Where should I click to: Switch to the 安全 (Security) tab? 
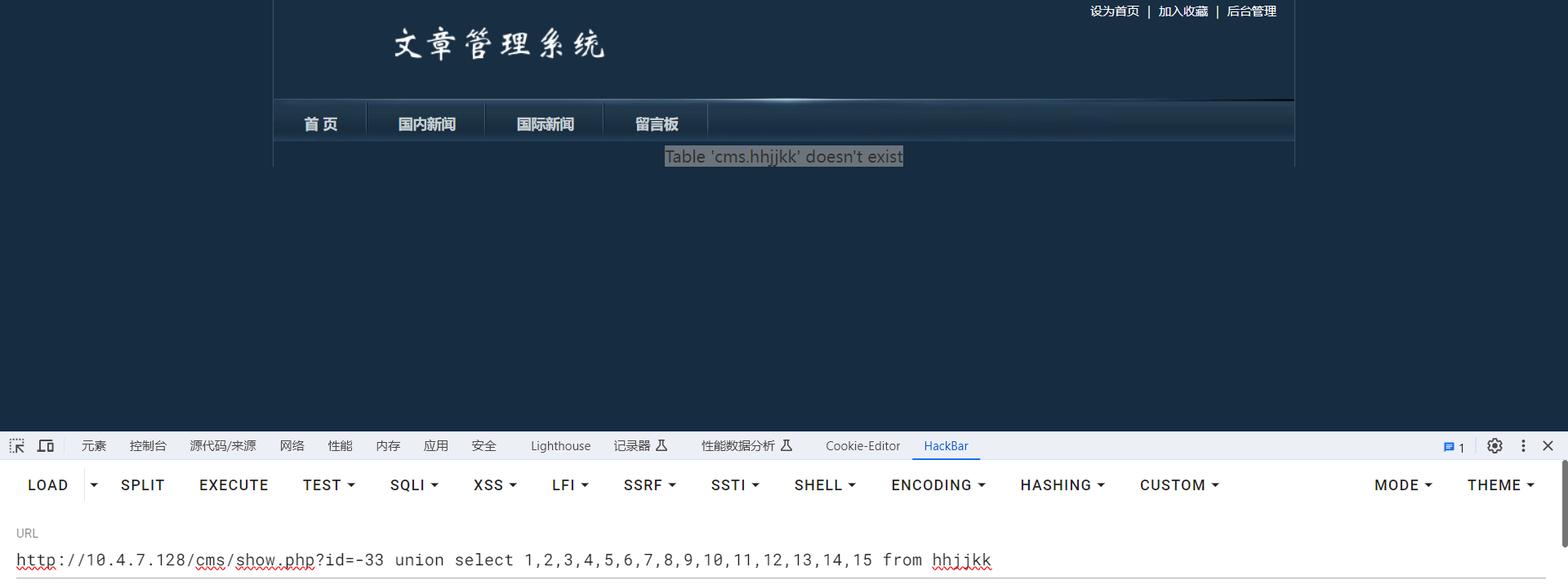coord(484,446)
